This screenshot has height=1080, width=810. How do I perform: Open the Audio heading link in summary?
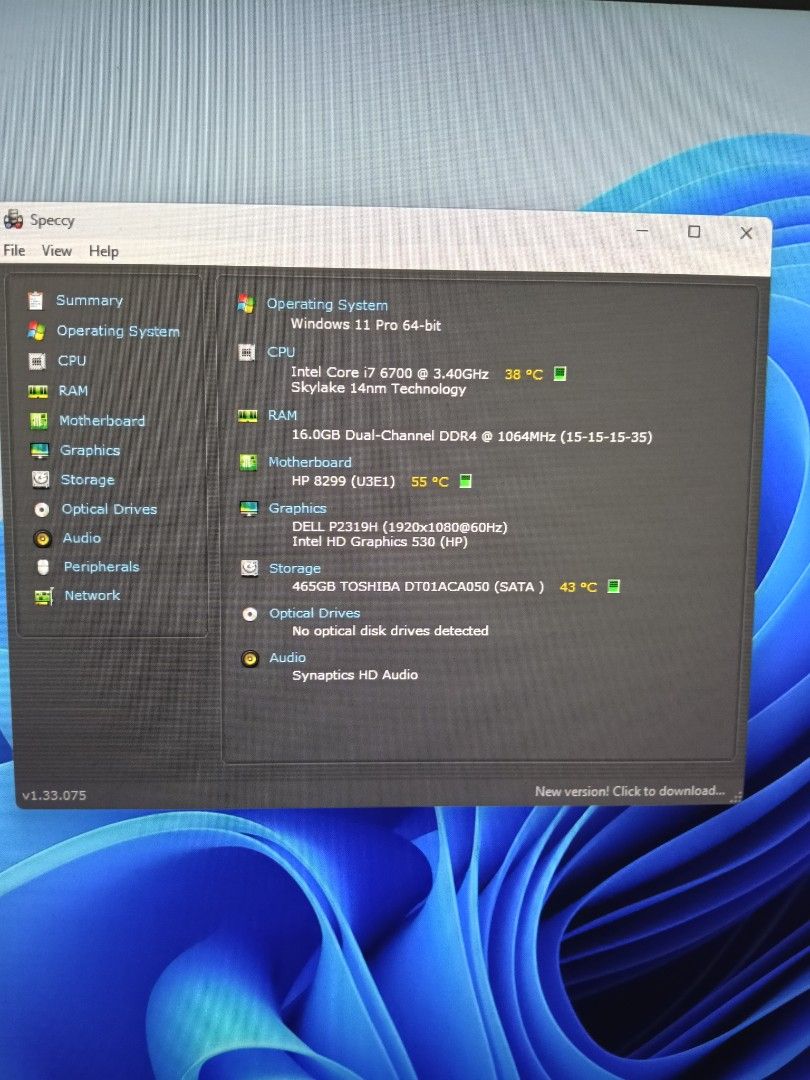(x=287, y=658)
